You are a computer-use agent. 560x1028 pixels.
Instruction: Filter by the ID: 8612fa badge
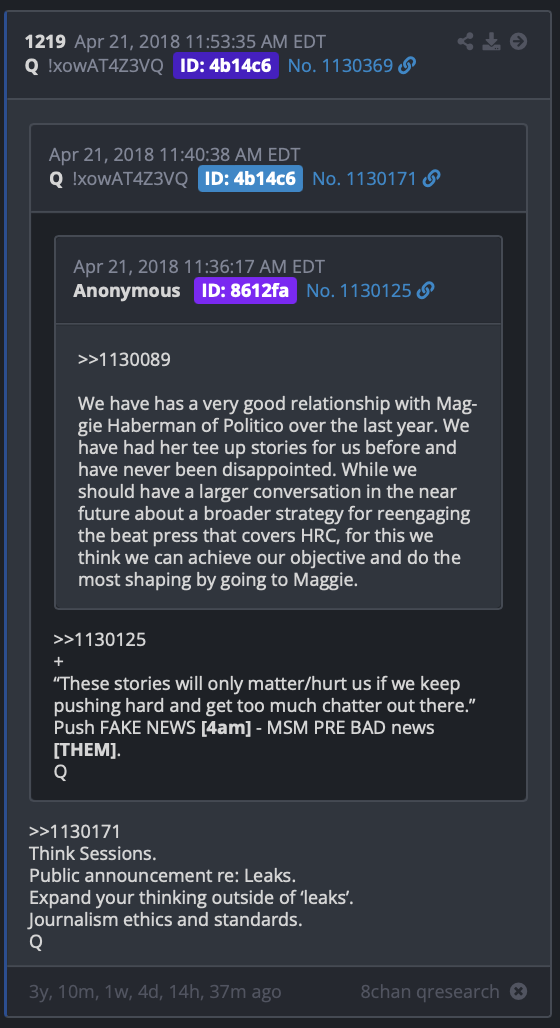pyautogui.click(x=245, y=290)
